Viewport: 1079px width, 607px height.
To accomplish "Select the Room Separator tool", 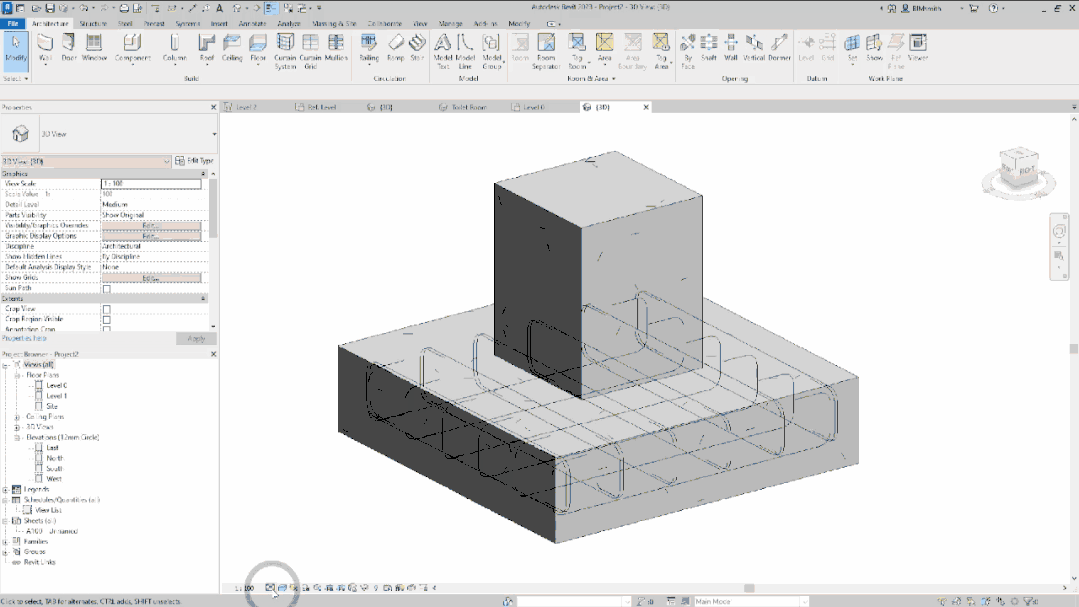I will click(x=546, y=52).
